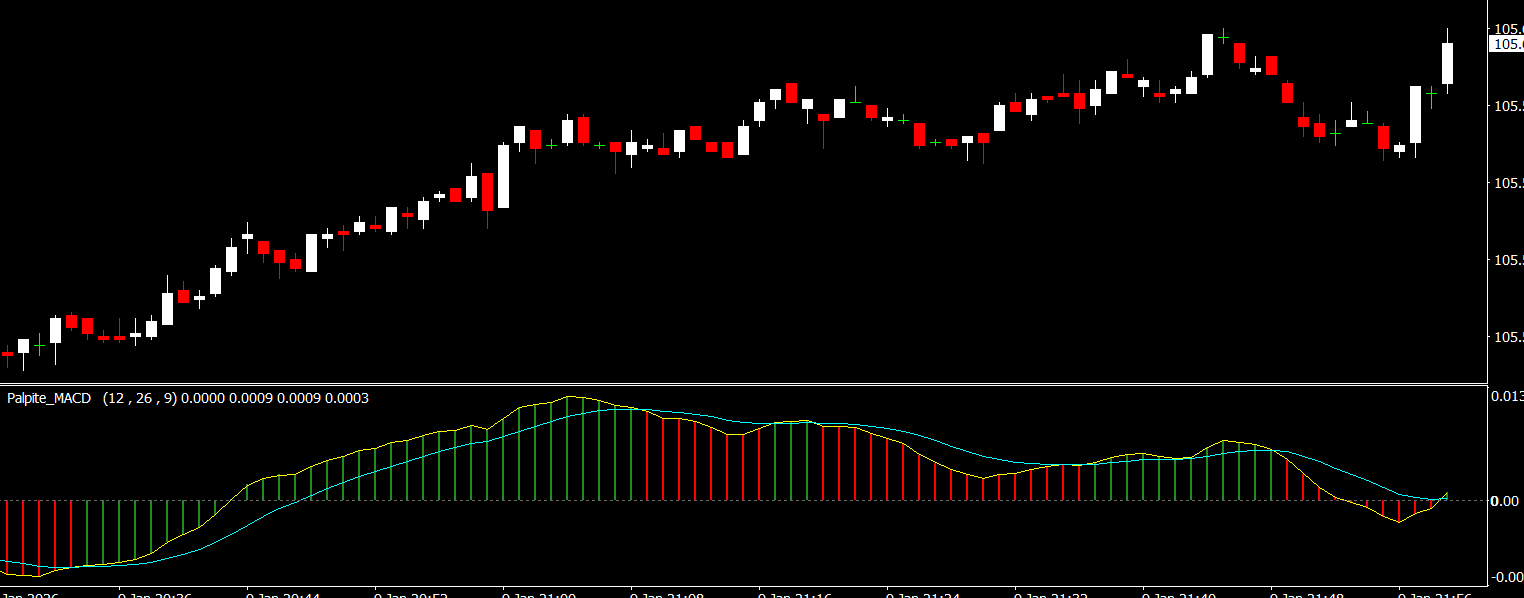Click the topmost price label on the price axis
Viewport: 1524px width, 598px height.
point(1506,28)
